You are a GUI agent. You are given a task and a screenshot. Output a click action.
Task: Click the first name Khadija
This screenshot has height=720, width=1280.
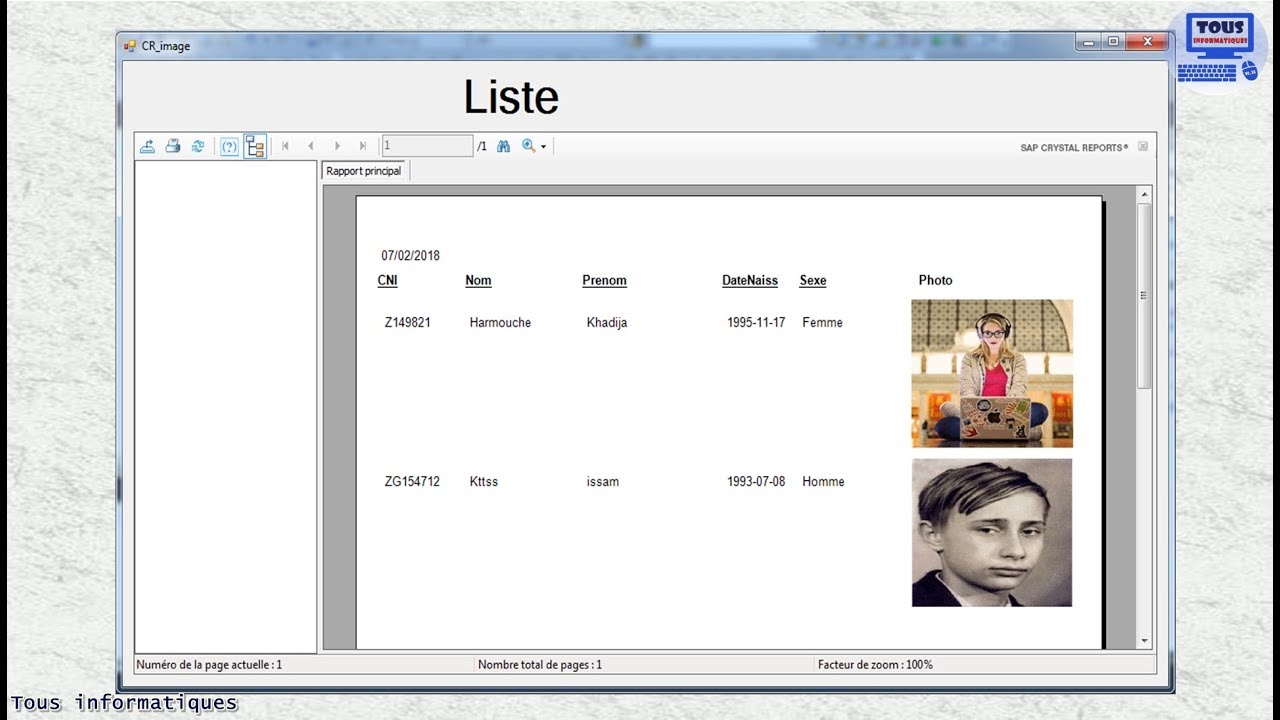coord(607,322)
